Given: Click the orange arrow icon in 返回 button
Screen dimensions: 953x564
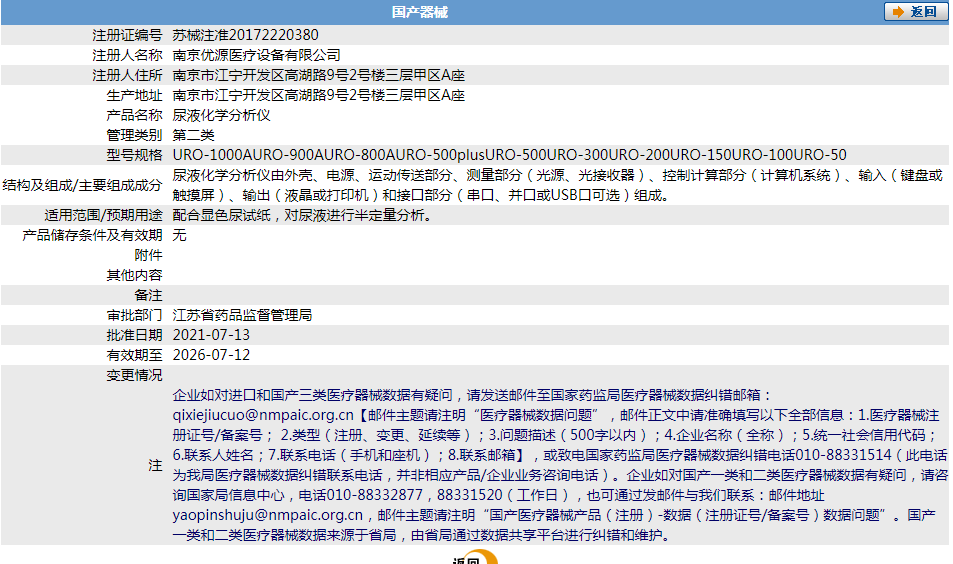Looking at the screenshot, I should (898, 12).
